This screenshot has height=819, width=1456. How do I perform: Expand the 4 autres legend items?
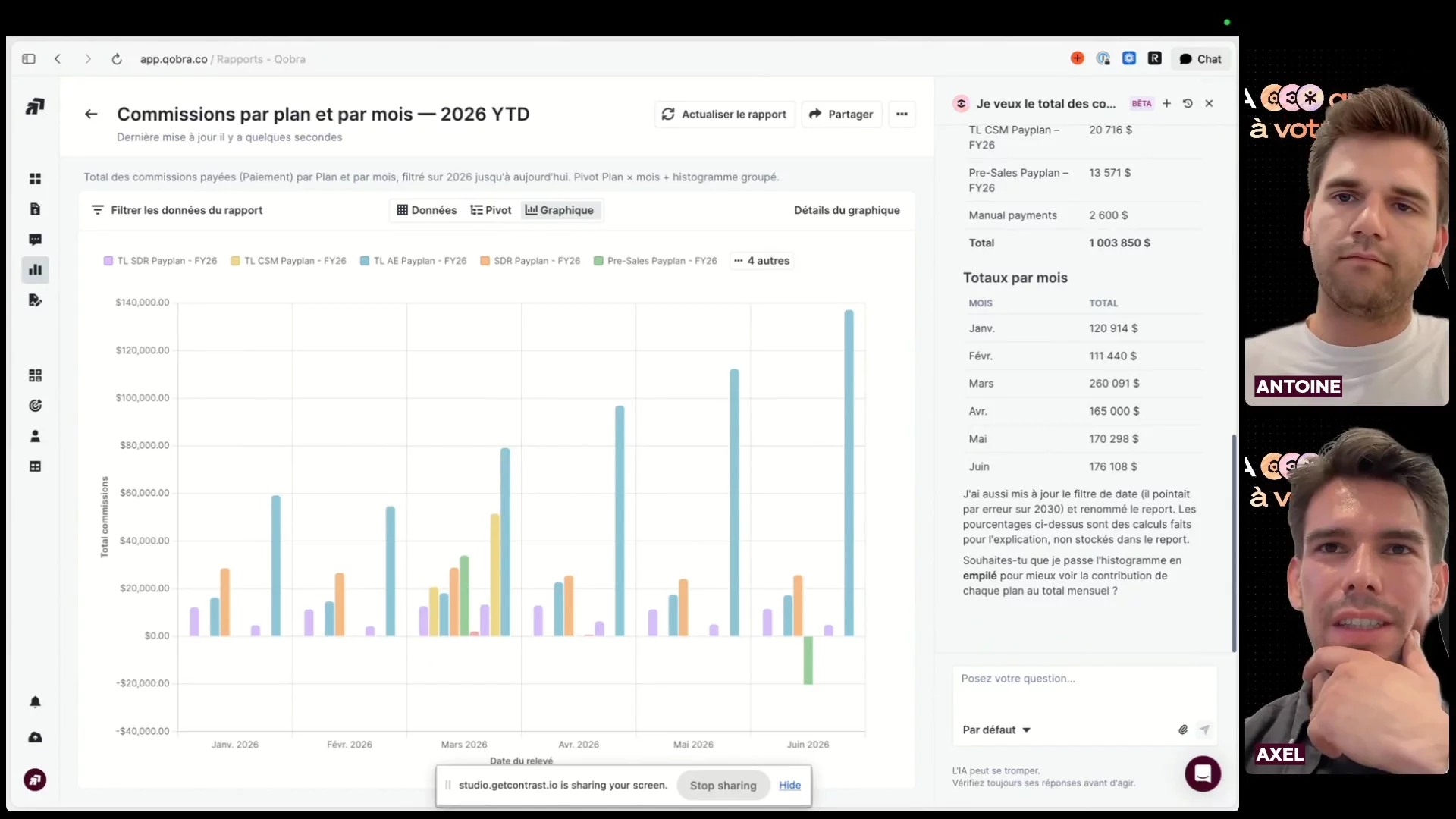point(761,261)
